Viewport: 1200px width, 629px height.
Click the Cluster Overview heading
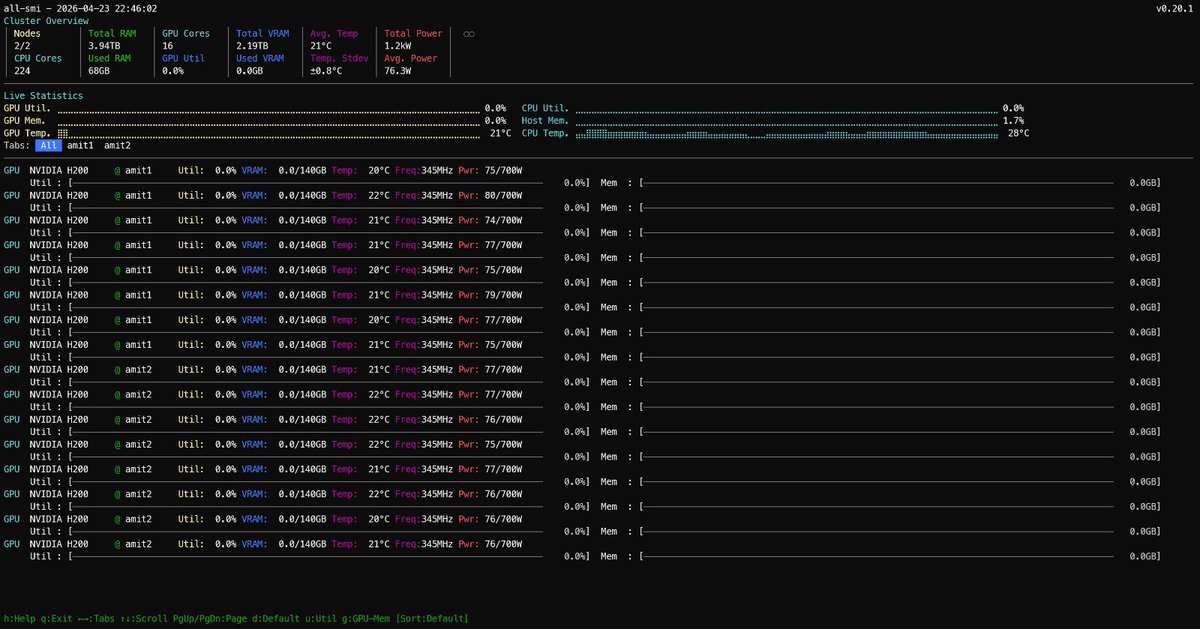pyautogui.click(x=46, y=21)
